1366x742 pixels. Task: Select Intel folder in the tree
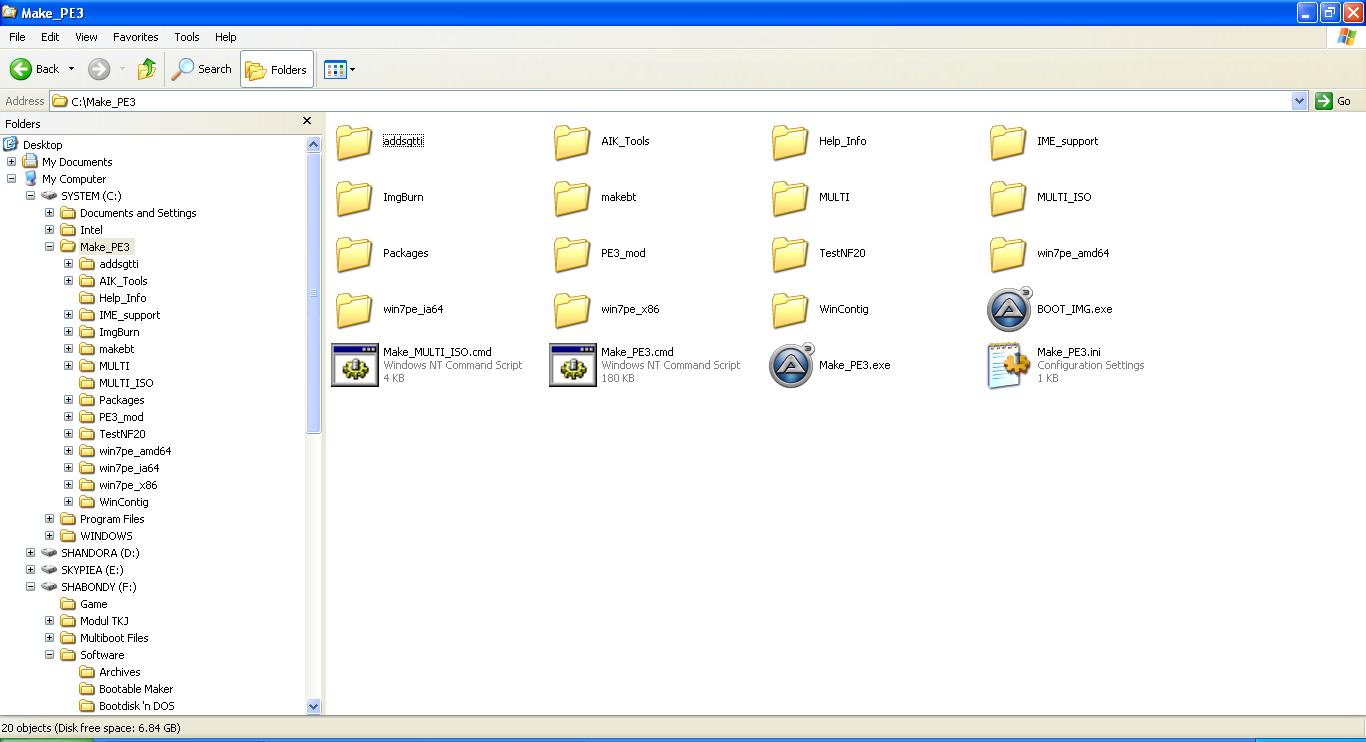[x=91, y=230]
